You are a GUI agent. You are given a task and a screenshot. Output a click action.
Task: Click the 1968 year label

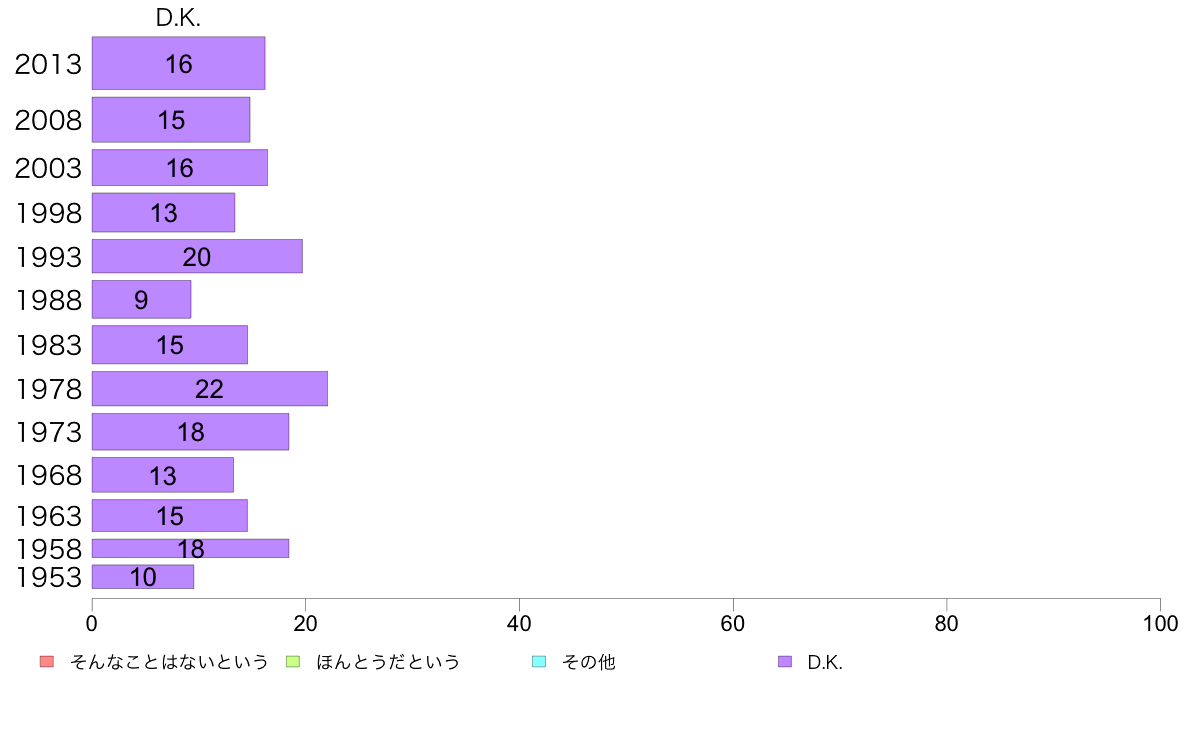point(48,475)
